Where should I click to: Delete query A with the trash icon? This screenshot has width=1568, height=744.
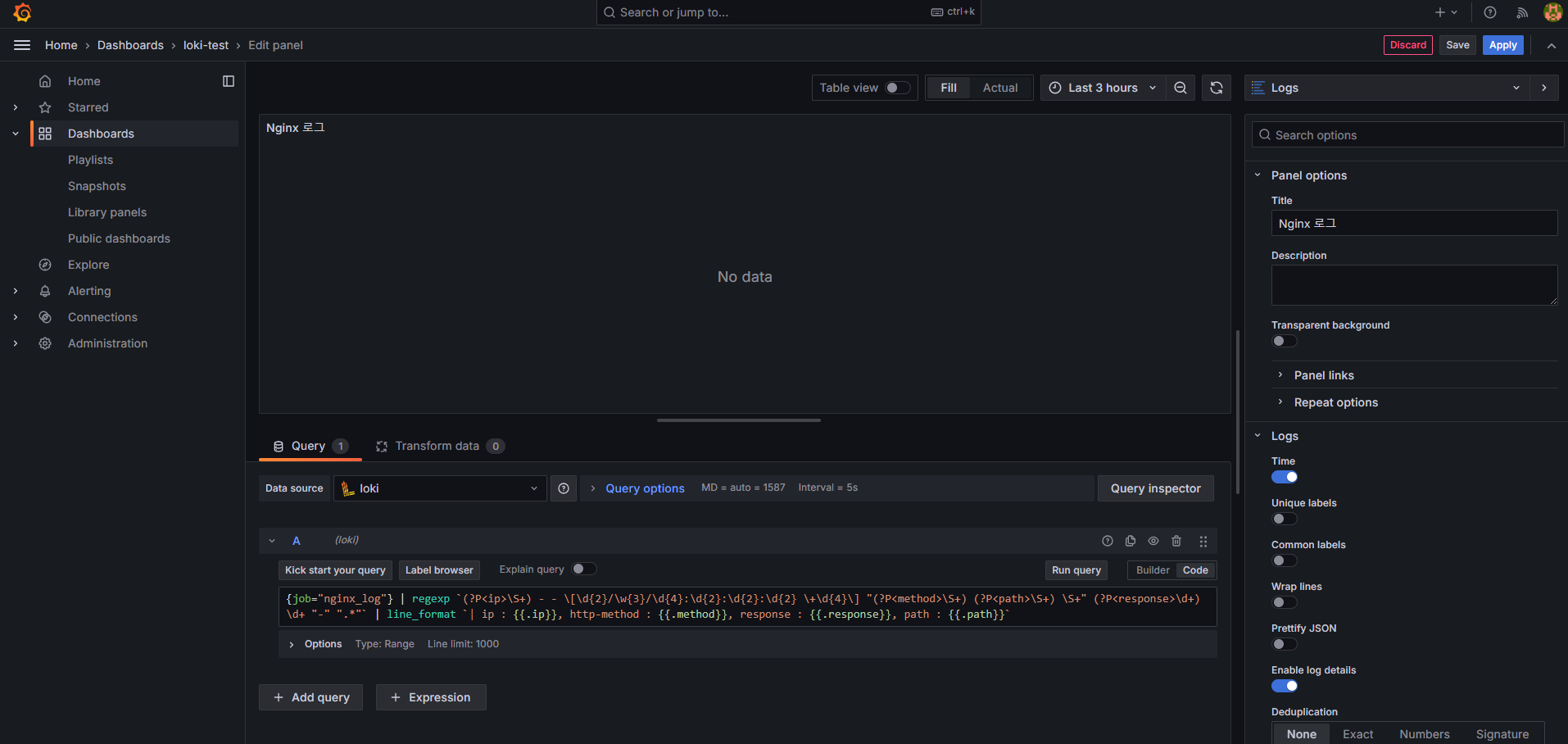[x=1176, y=541]
